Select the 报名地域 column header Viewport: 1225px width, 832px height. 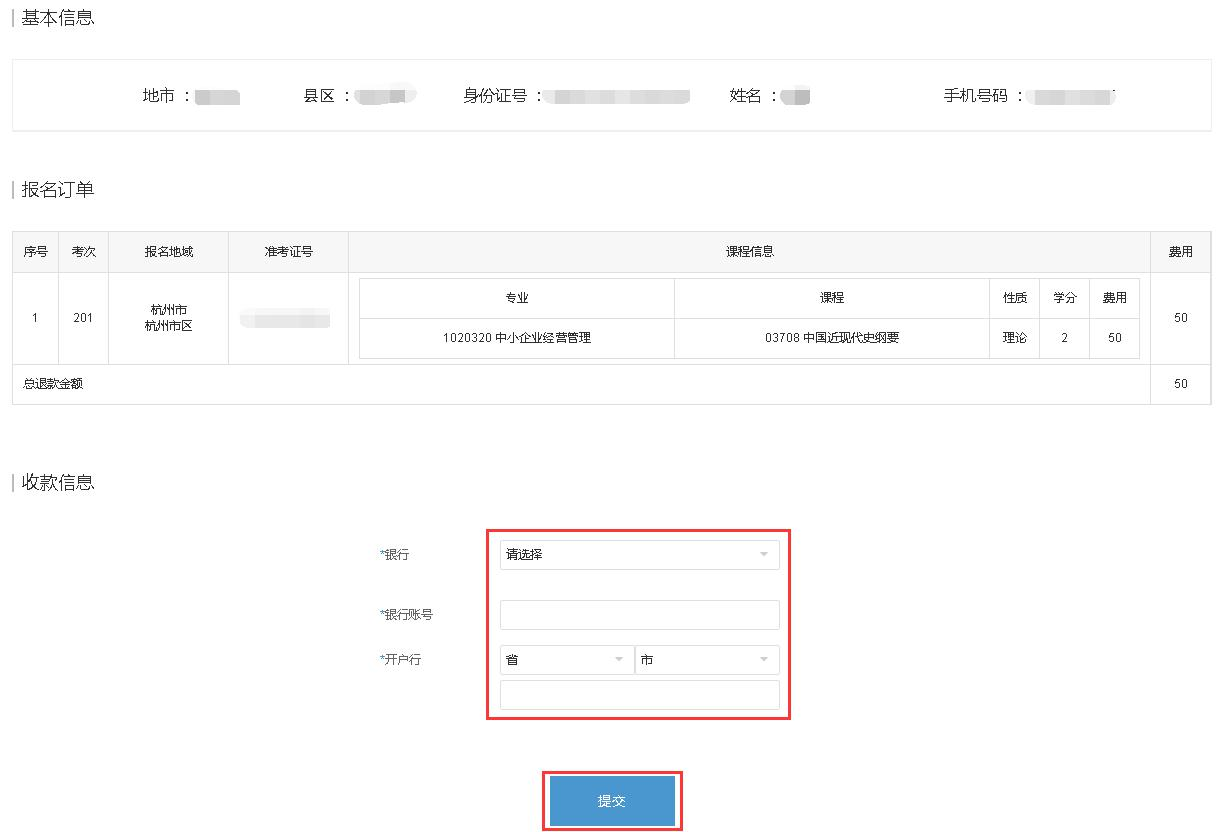(168, 252)
